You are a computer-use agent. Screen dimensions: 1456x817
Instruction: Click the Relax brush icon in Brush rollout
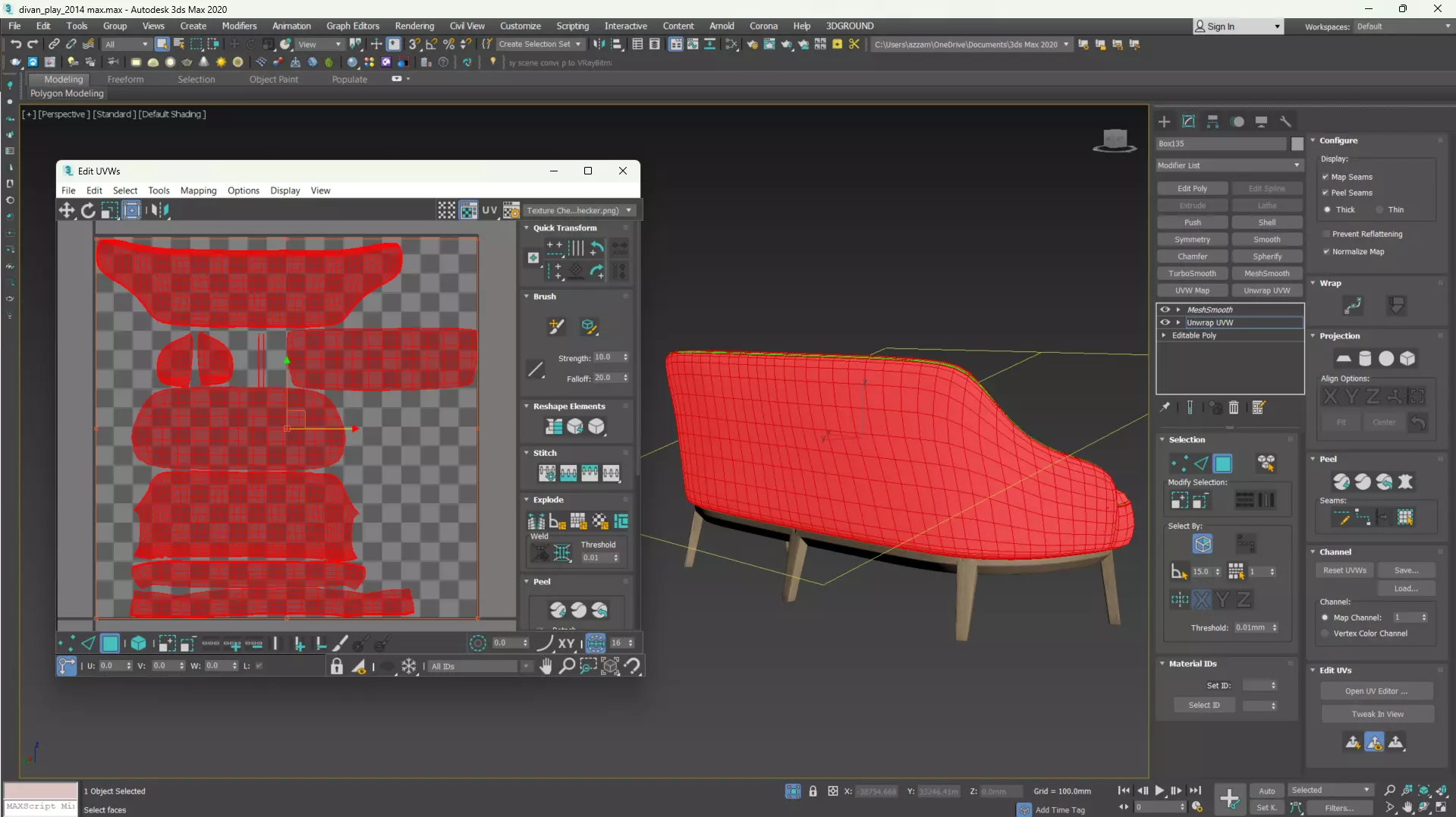(589, 326)
